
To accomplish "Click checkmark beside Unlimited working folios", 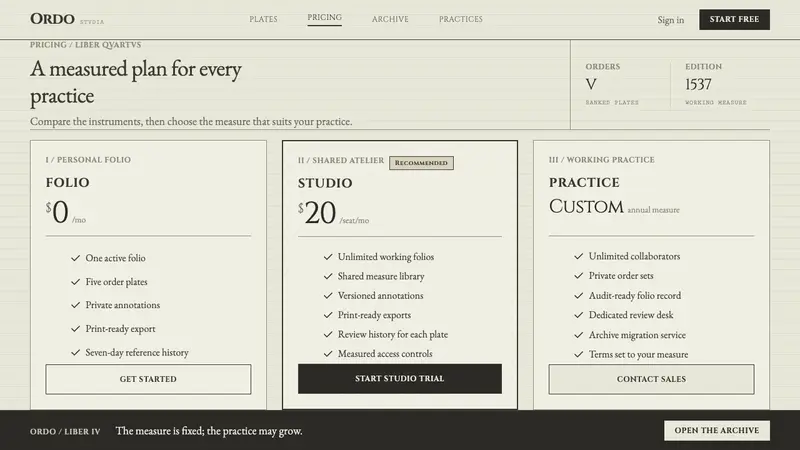I will pyautogui.click(x=328, y=257).
